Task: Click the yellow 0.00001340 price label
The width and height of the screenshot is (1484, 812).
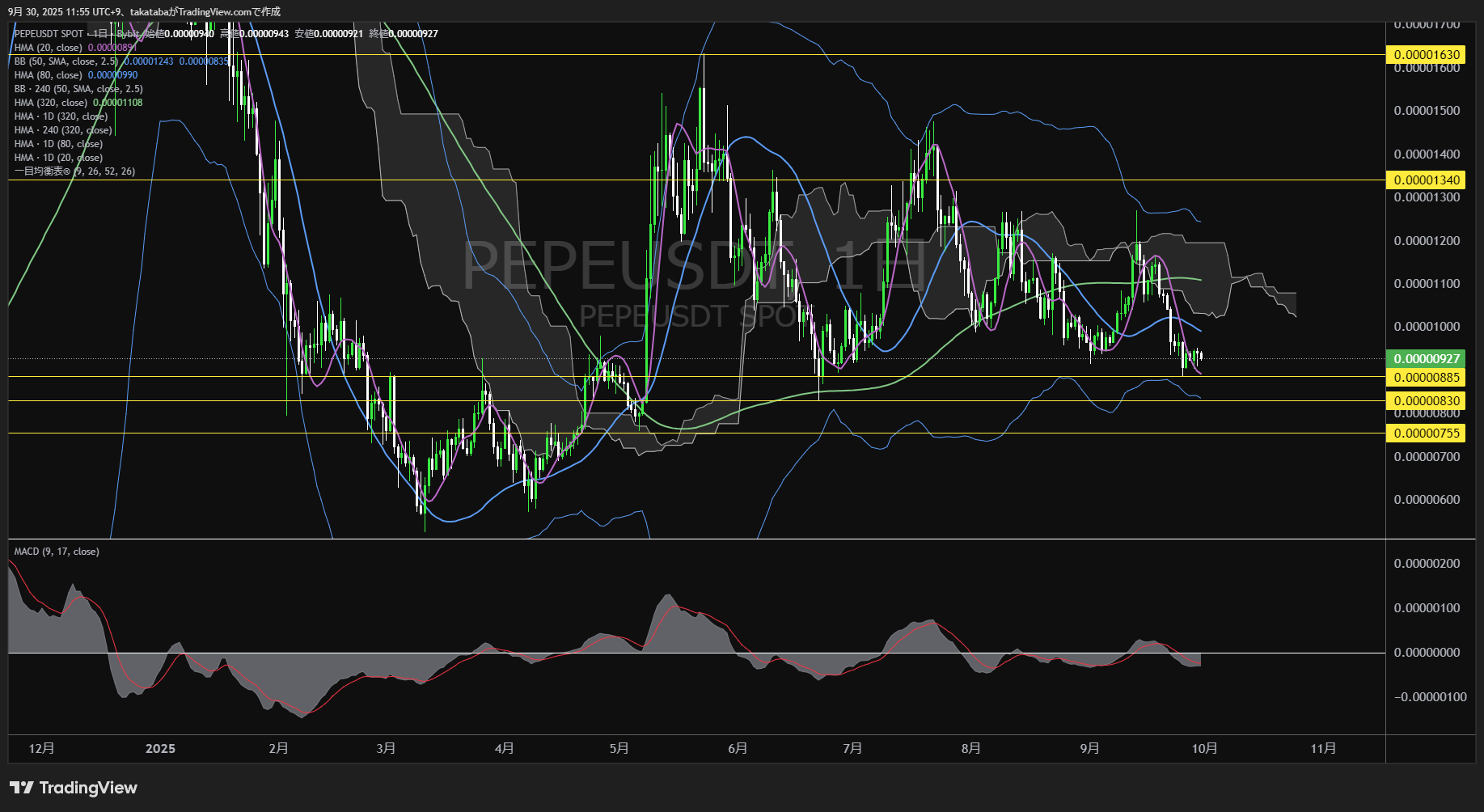Action: (1427, 180)
